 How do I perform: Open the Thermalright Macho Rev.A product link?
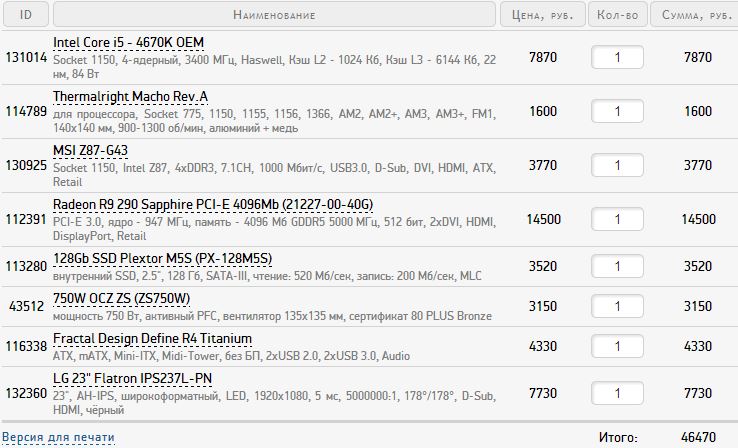coord(130,96)
